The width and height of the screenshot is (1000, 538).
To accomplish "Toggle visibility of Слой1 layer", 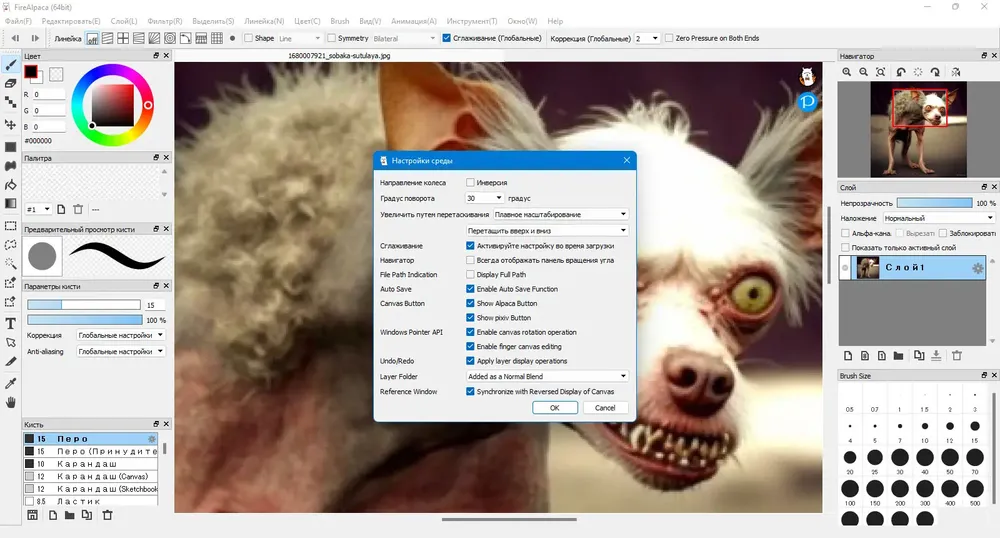I will click(845, 268).
